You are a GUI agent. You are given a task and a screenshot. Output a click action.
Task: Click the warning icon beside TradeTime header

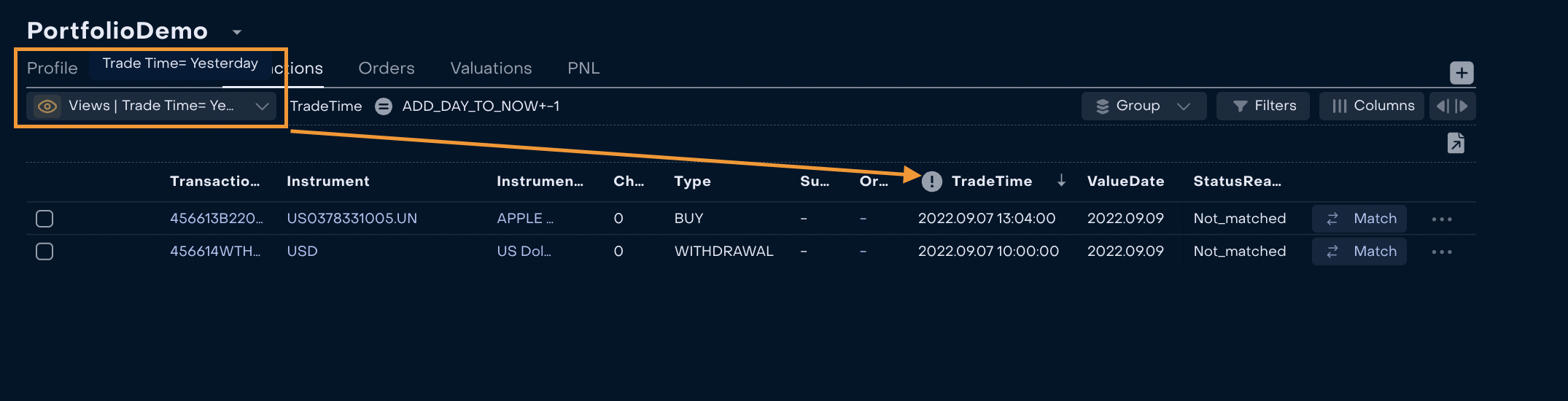931,182
